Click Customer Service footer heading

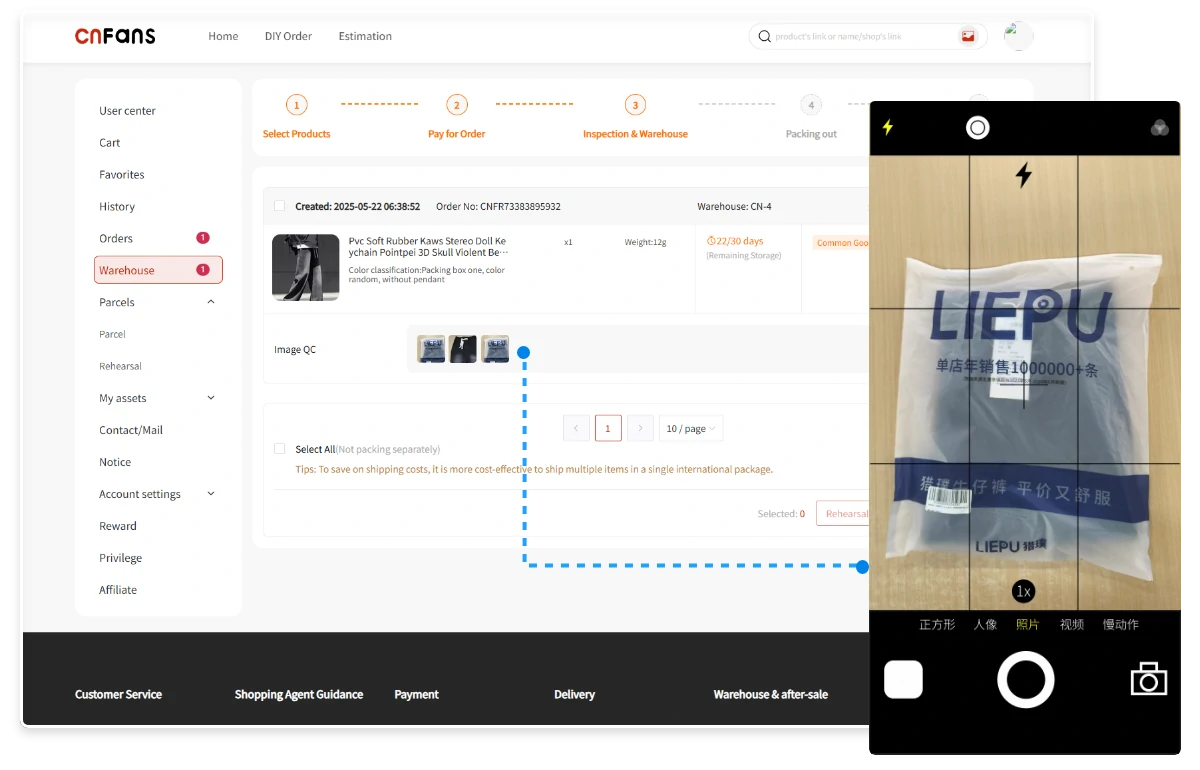pos(118,694)
